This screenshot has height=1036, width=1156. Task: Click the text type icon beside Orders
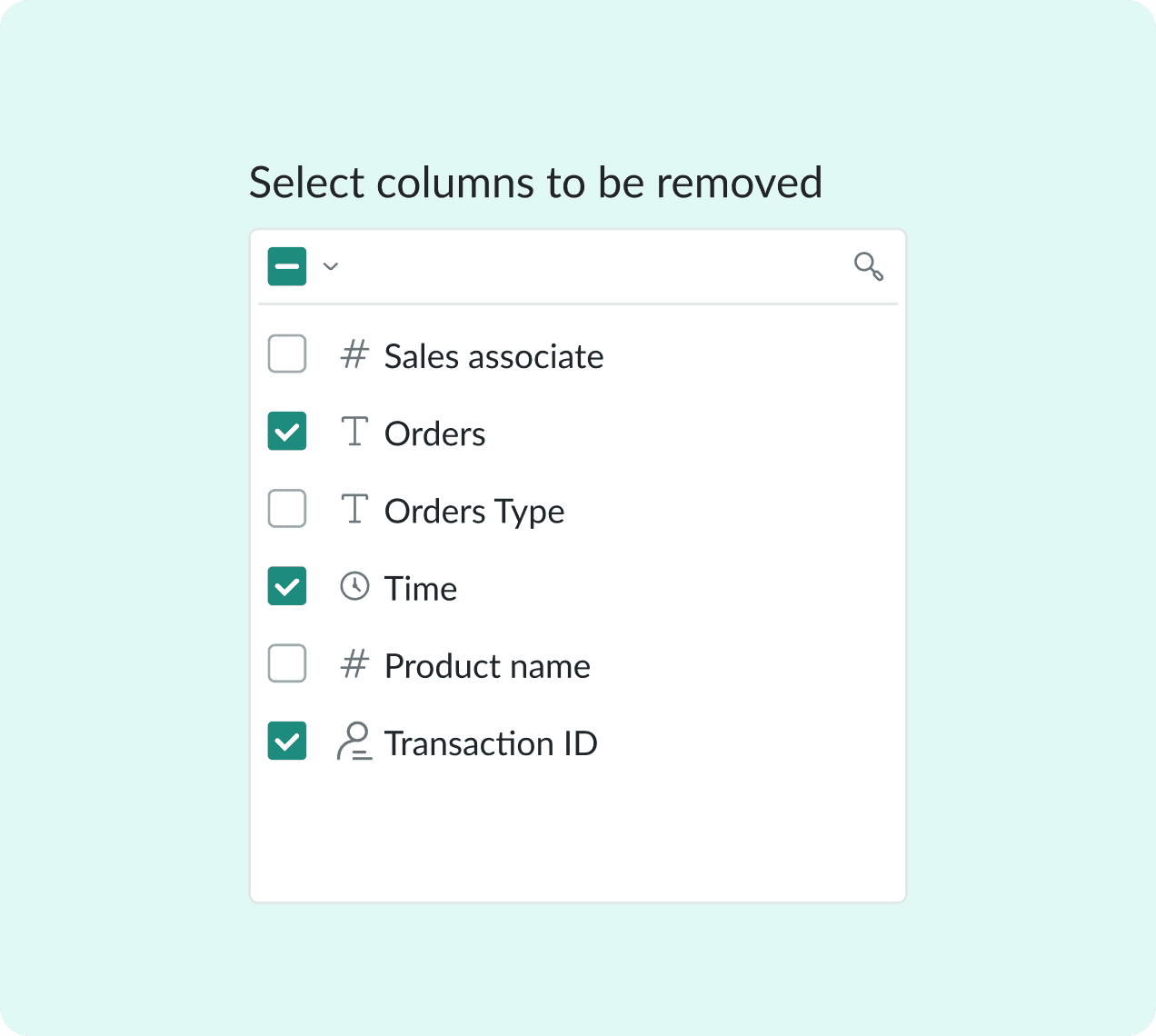pyautogui.click(x=354, y=432)
